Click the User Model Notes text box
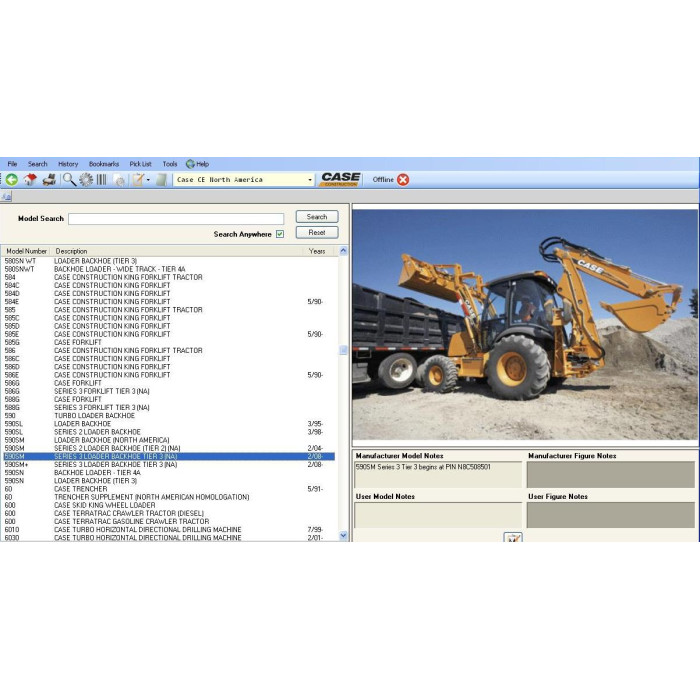Screen dimensions: 700x700 [x=438, y=515]
